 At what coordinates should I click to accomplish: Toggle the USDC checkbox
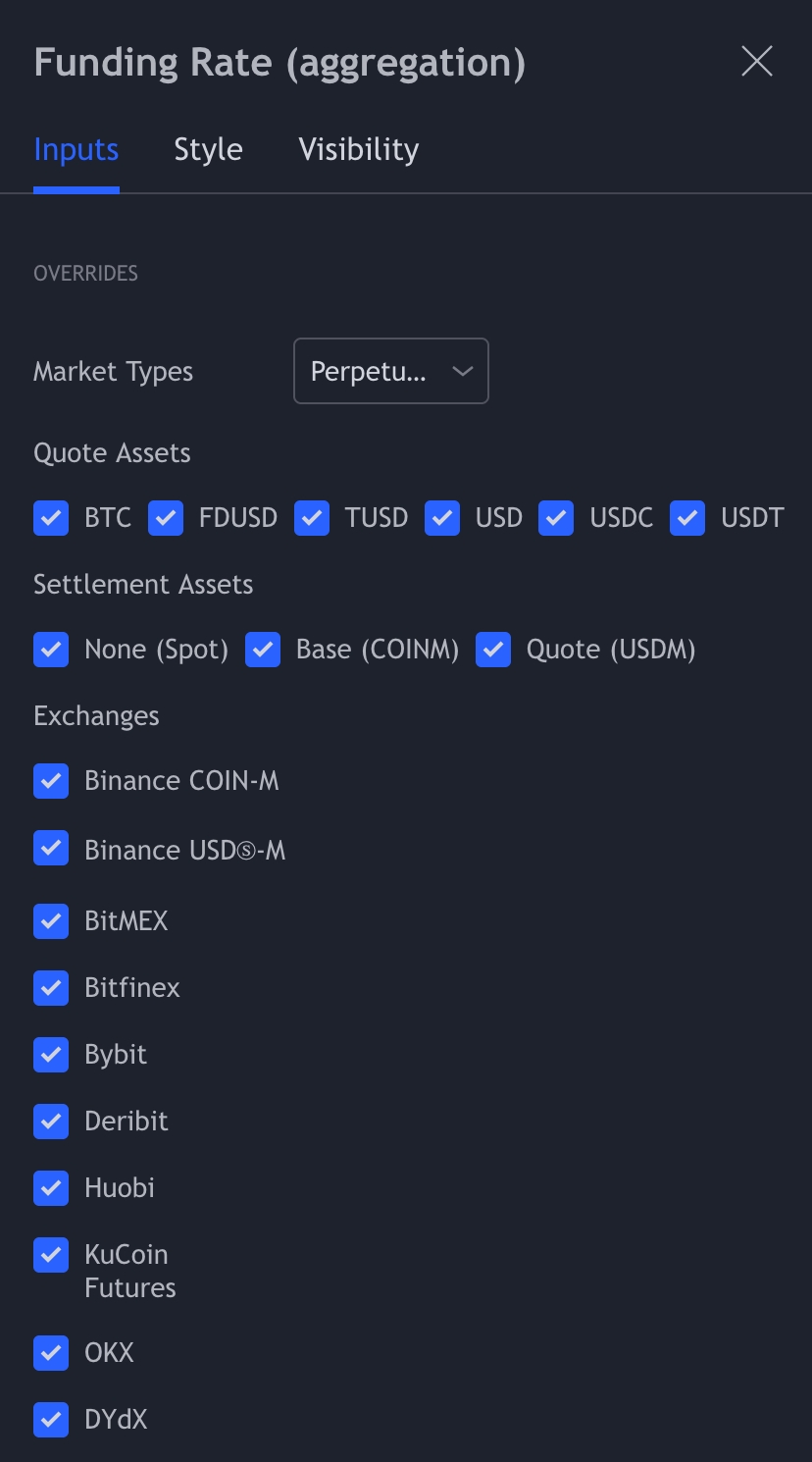click(x=556, y=518)
